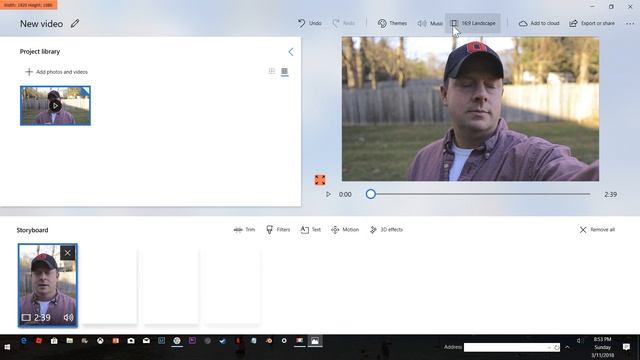Open the Trim tool for the clip

[x=244, y=230]
